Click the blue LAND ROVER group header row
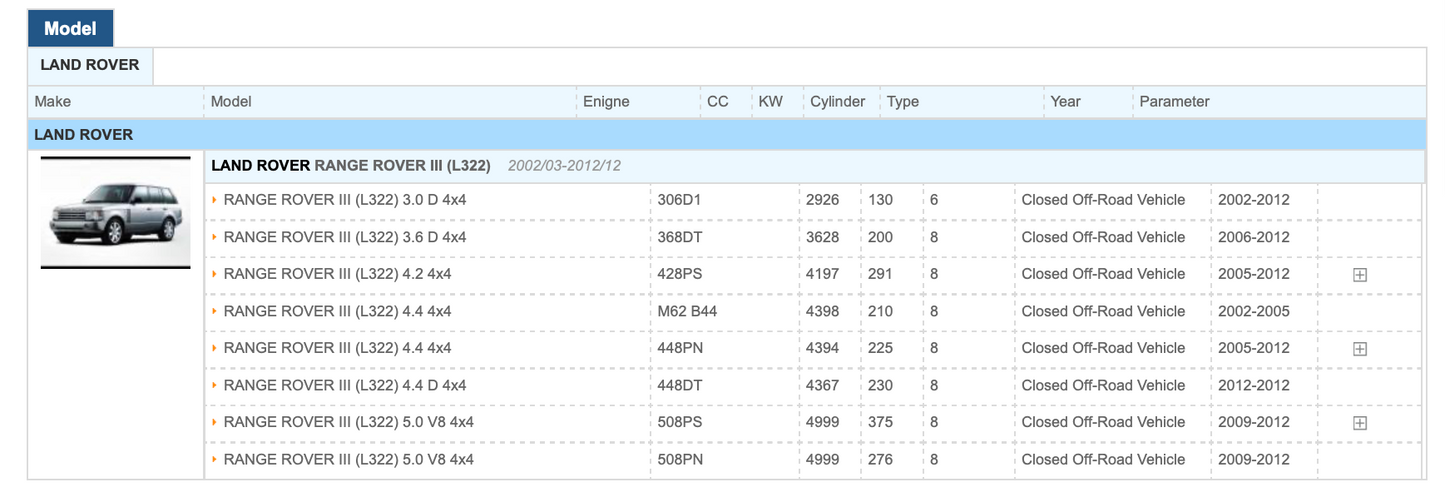This screenshot has height=502, width=1445. (726, 135)
